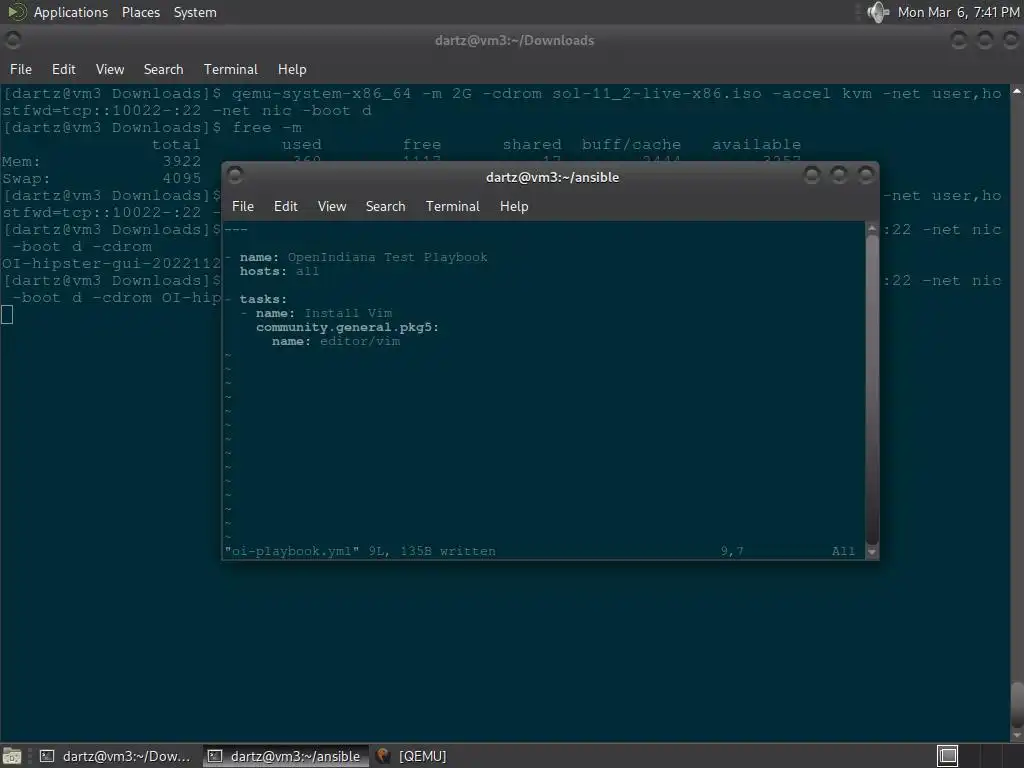Open Terminal menu in ansible terminal
This screenshot has height=768, width=1024.
point(453,206)
